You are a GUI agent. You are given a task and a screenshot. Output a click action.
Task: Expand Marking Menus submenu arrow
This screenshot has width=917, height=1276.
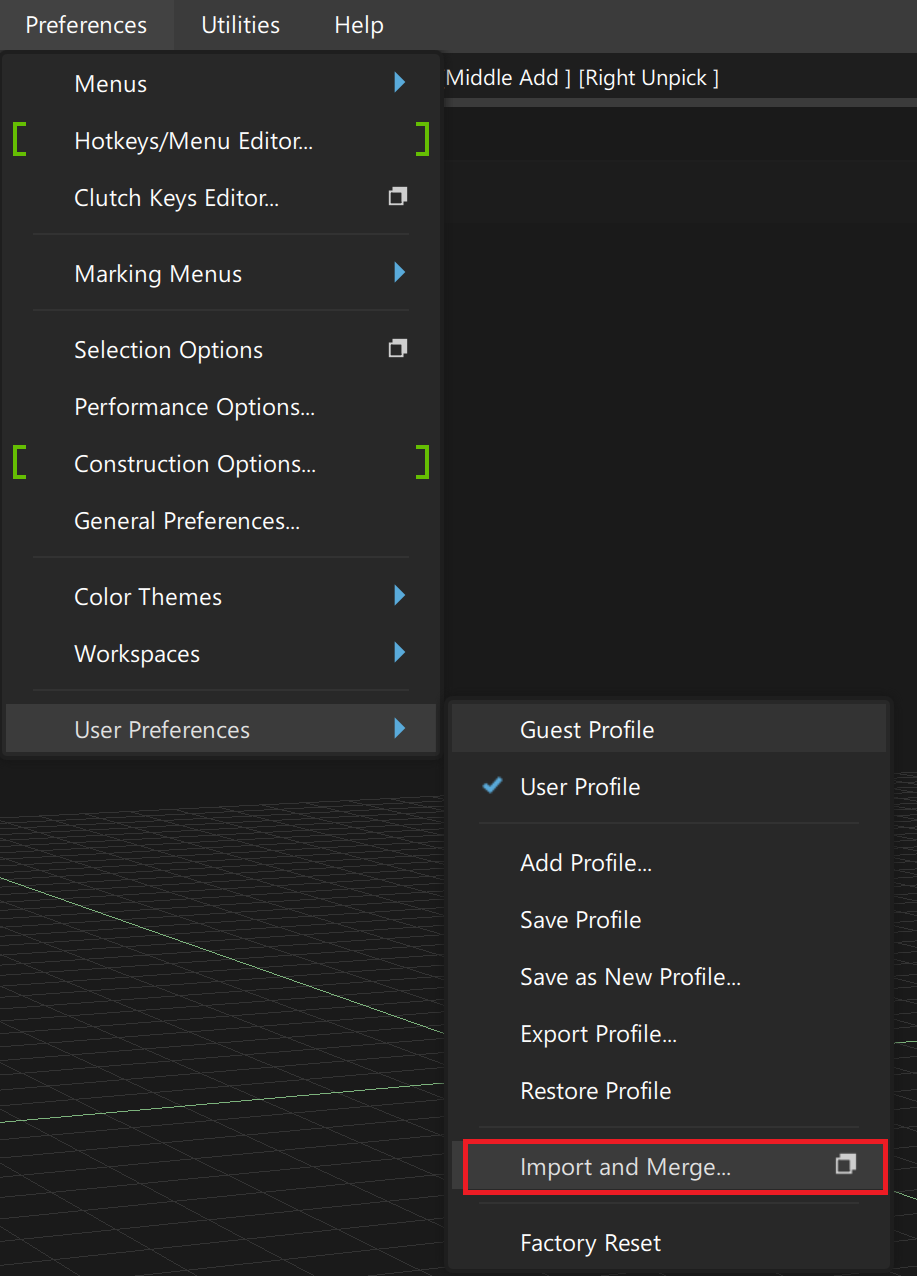click(x=400, y=273)
